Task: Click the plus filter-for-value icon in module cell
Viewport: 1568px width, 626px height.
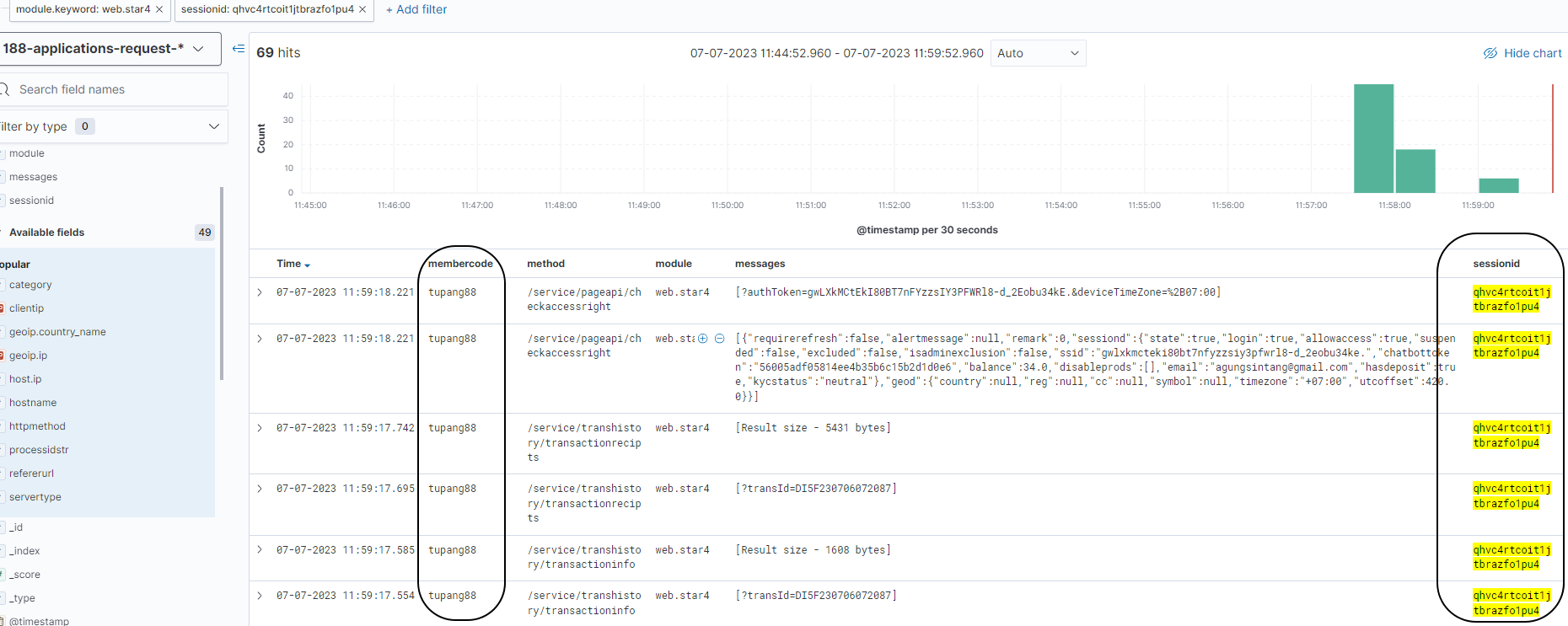Action: [703, 339]
